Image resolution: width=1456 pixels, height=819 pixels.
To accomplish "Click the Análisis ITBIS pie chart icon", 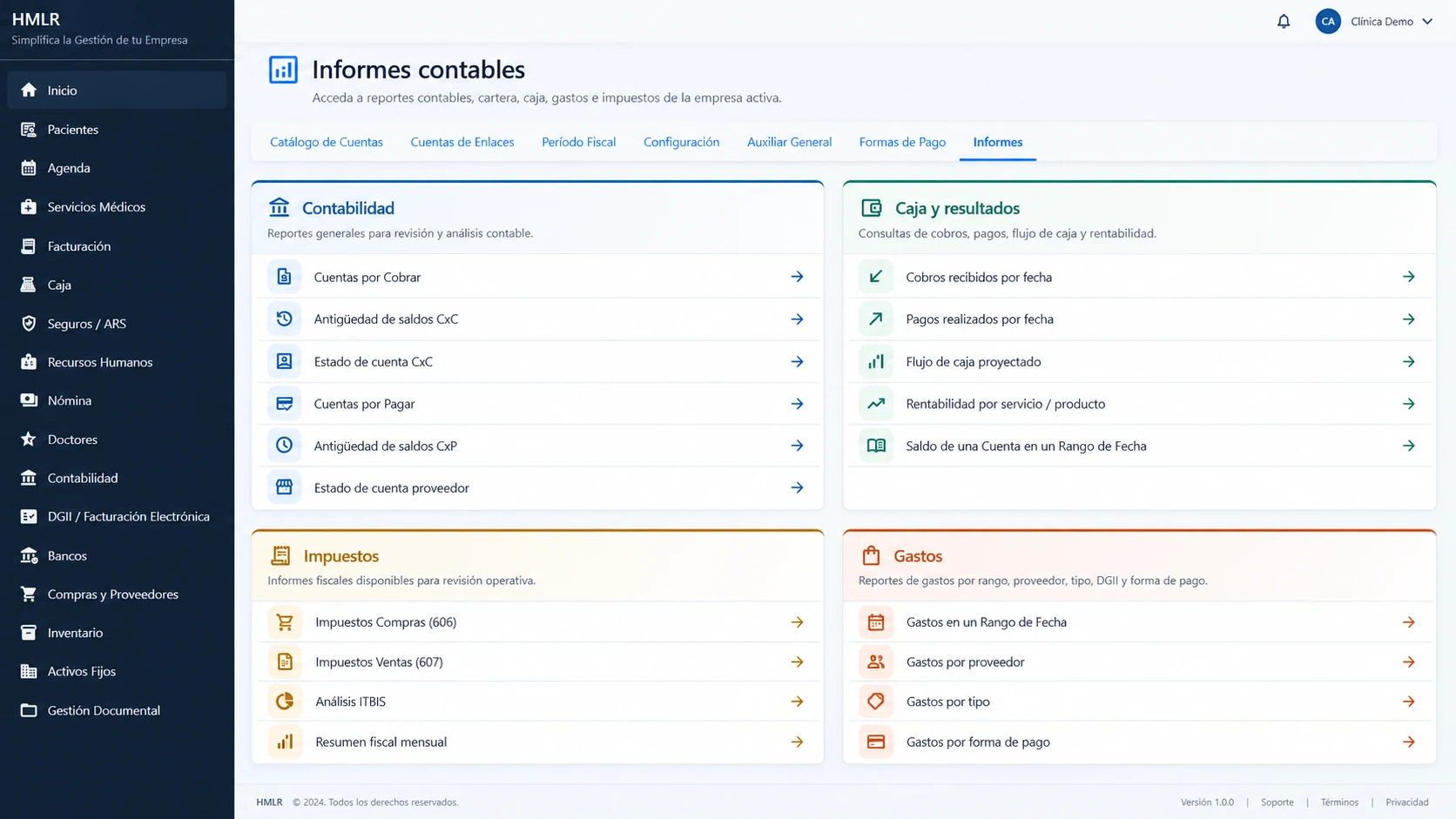I will pos(285,702).
